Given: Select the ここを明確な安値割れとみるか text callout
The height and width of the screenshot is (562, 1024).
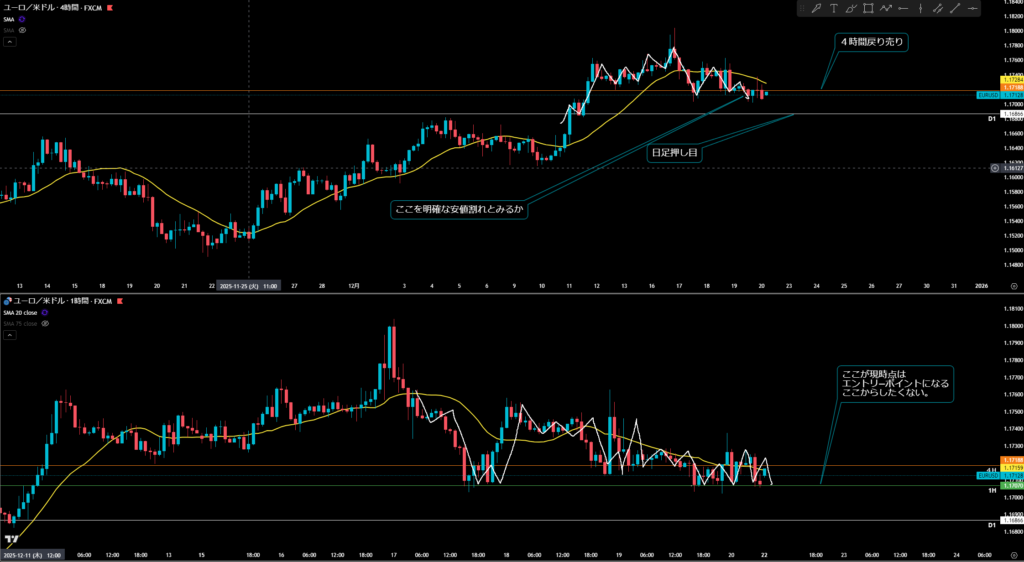Looking at the screenshot, I should 460,210.
